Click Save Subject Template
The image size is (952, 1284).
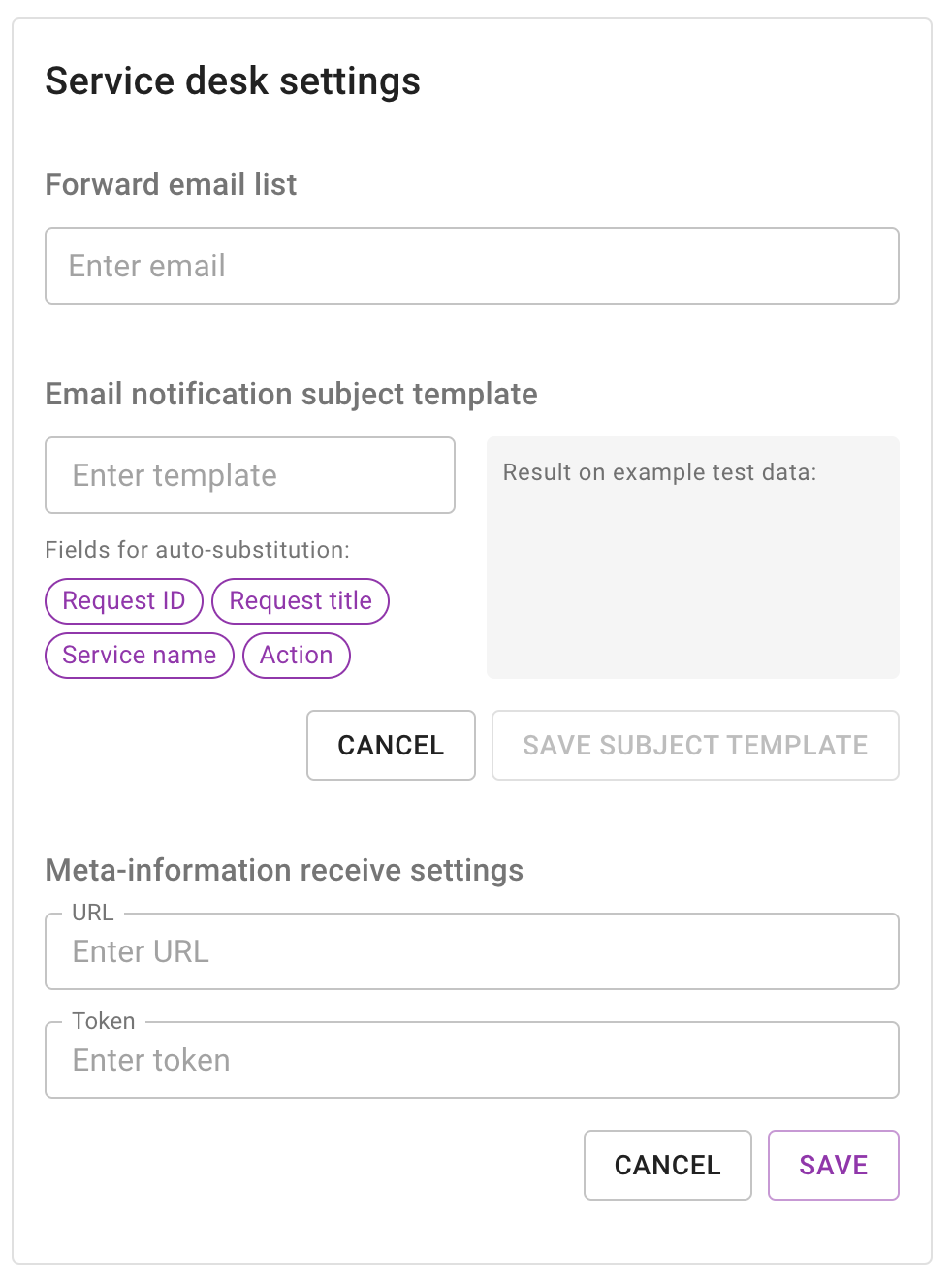click(694, 745)
